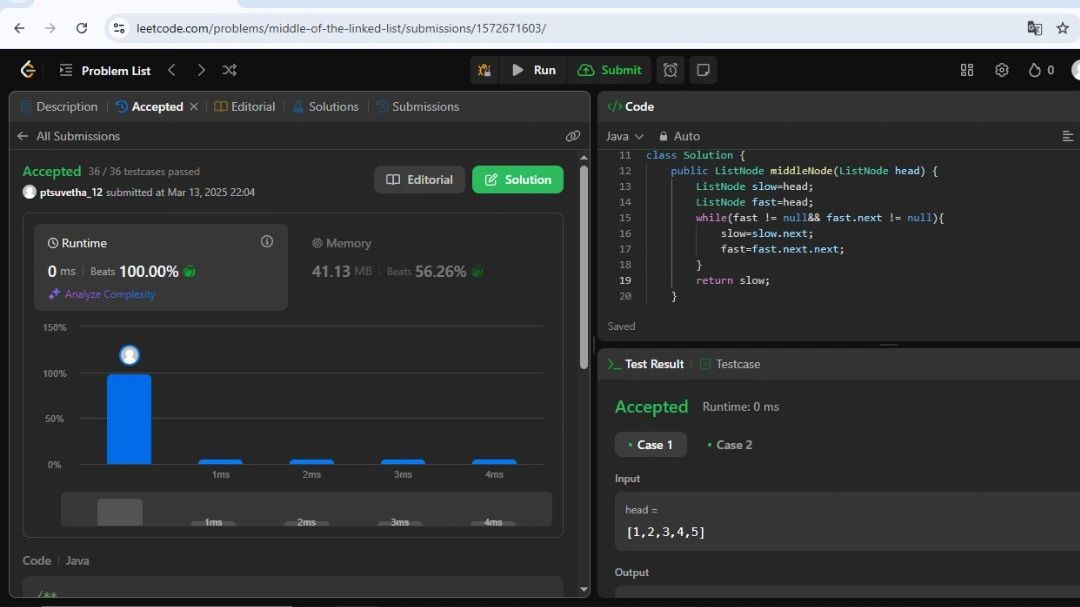Open the notes sticky icon

(x=703, y=70)
